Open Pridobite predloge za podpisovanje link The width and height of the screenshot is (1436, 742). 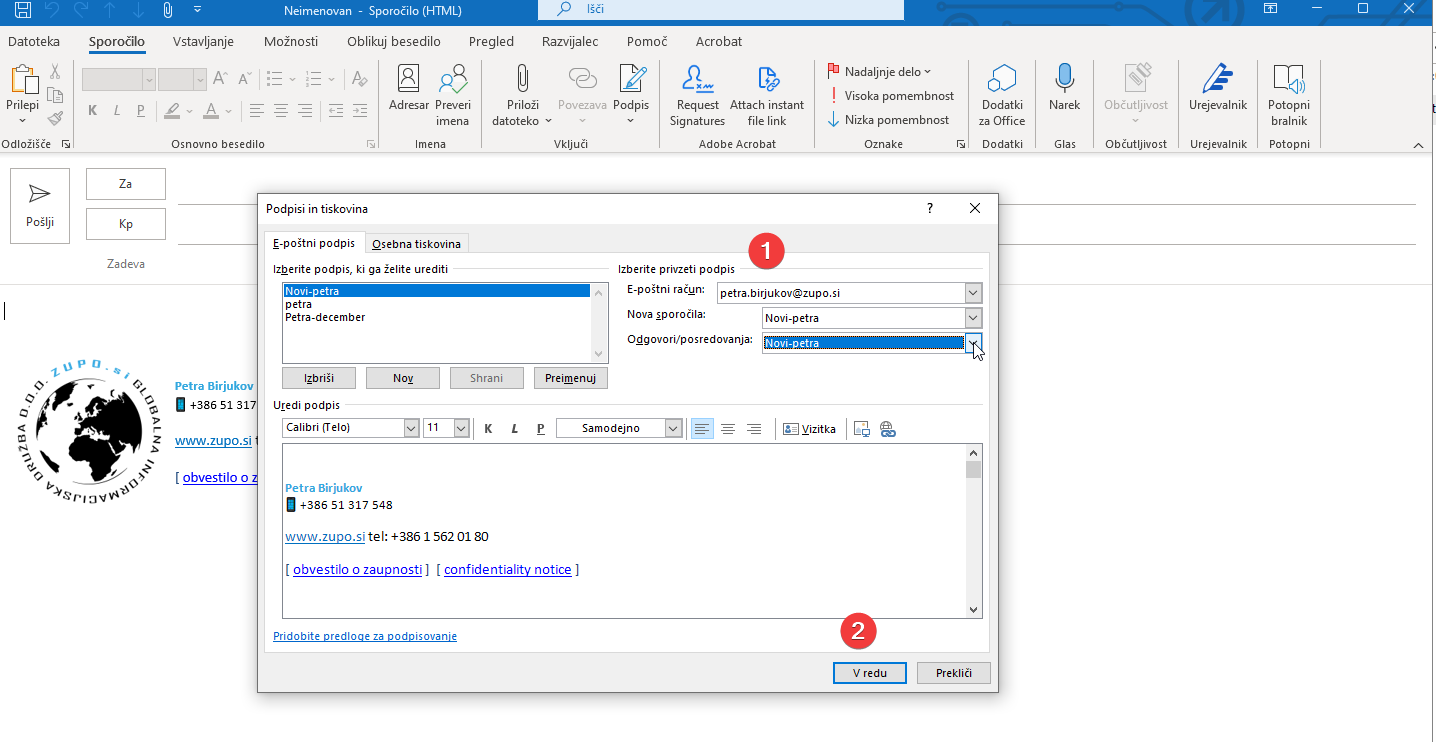364,636
